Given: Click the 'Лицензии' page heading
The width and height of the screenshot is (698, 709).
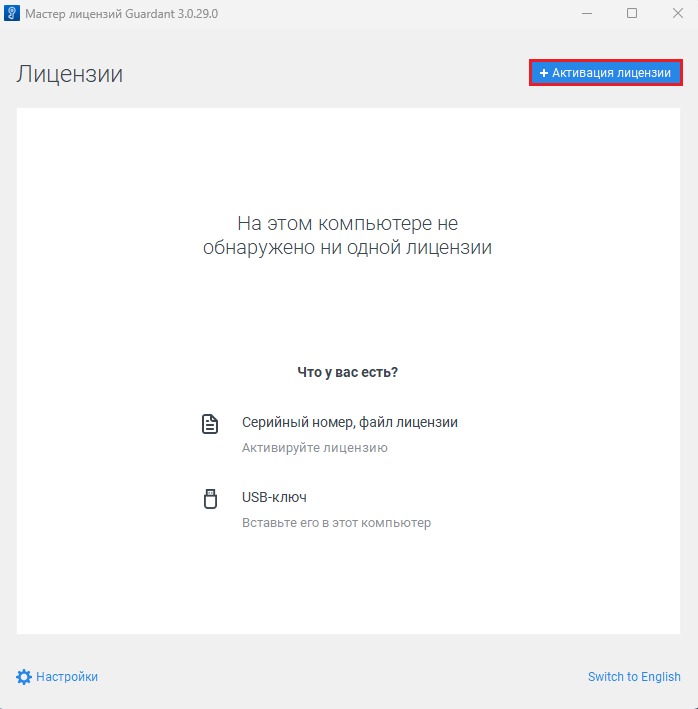Looking at the screenshot, I should [x=69, y=74].
